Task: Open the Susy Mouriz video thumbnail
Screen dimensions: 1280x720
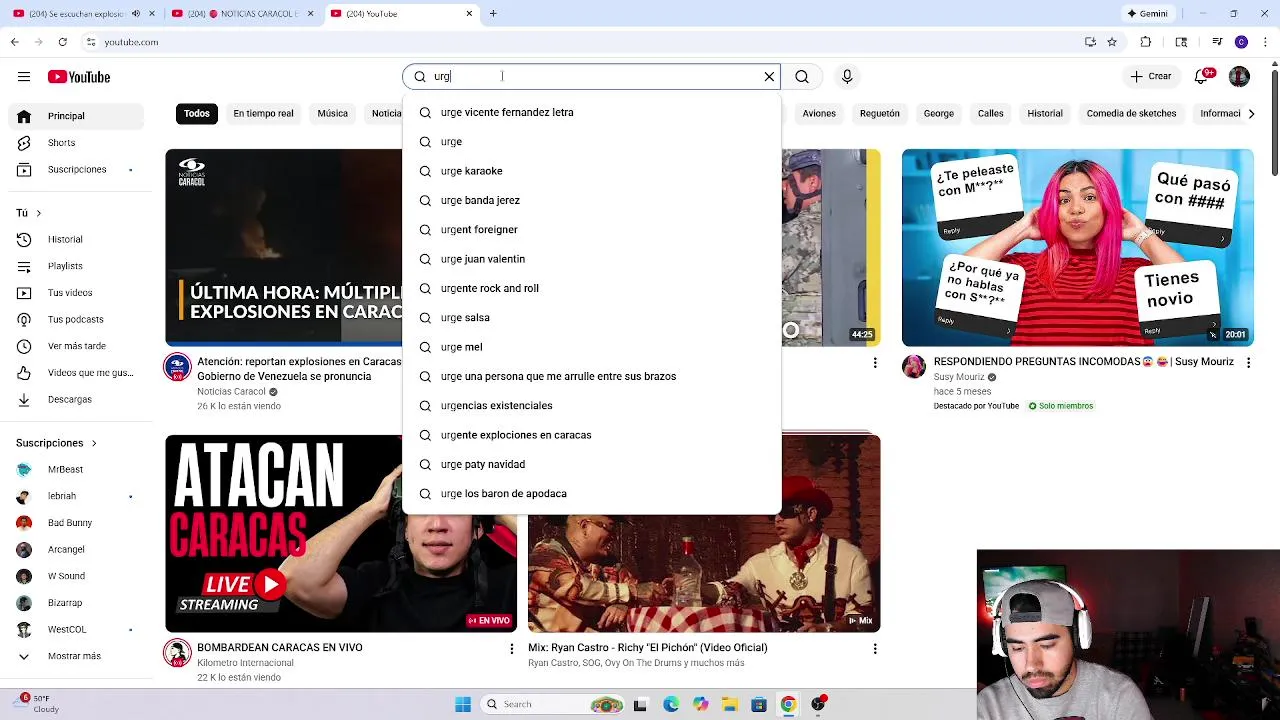Action: tap(1077, 247)
